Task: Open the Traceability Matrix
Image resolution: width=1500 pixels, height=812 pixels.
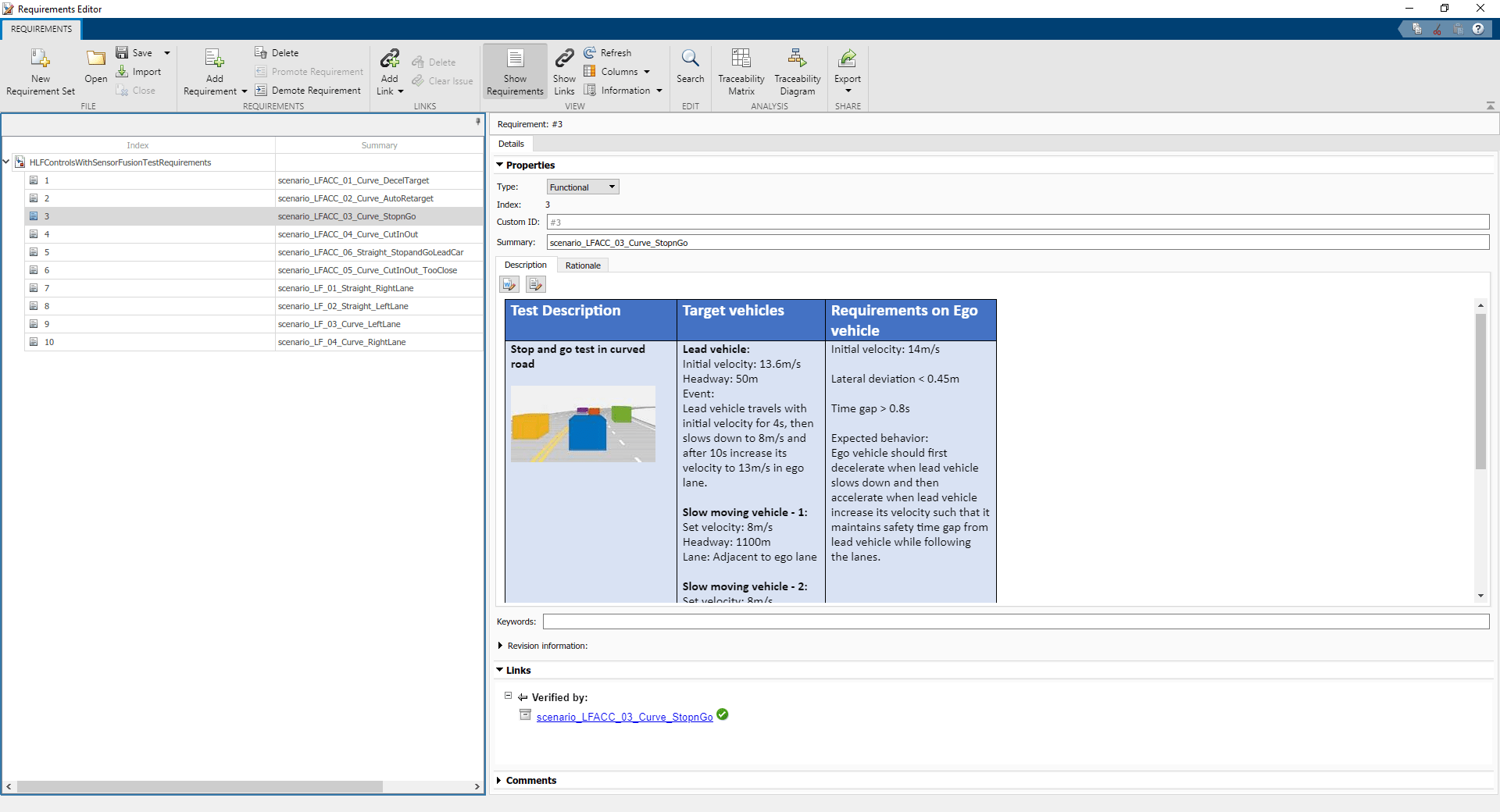Action: pyautogui.click(x=741, y=59)
